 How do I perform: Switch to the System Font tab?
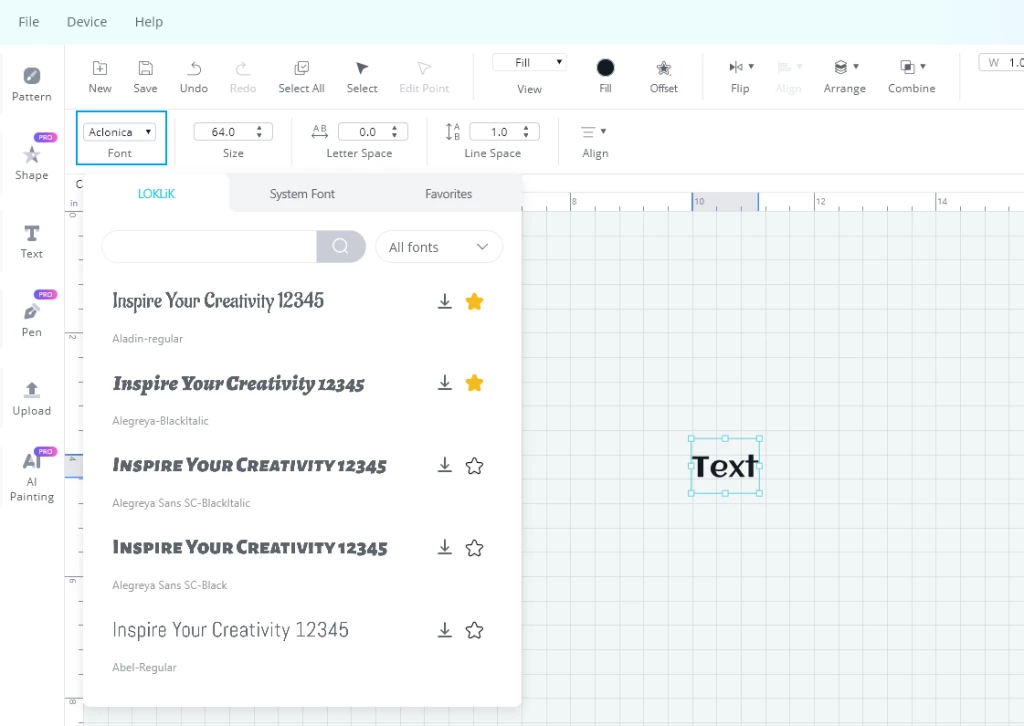[x=302, y=194]
